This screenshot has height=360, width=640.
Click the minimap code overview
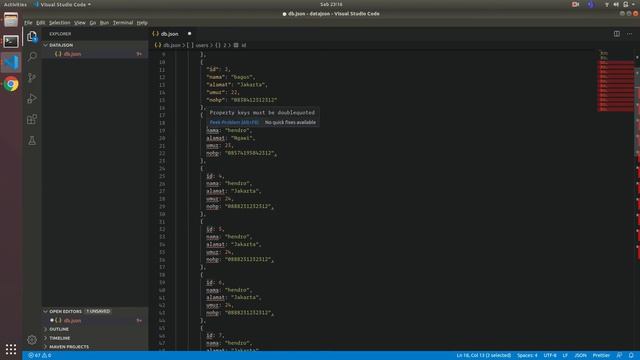(x=616, y=81)
